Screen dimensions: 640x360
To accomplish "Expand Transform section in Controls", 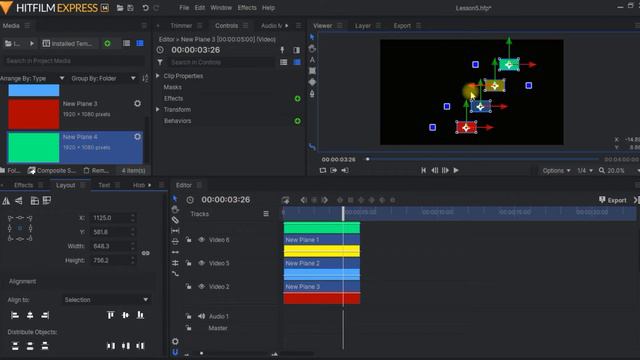I will tap(158, 109).
